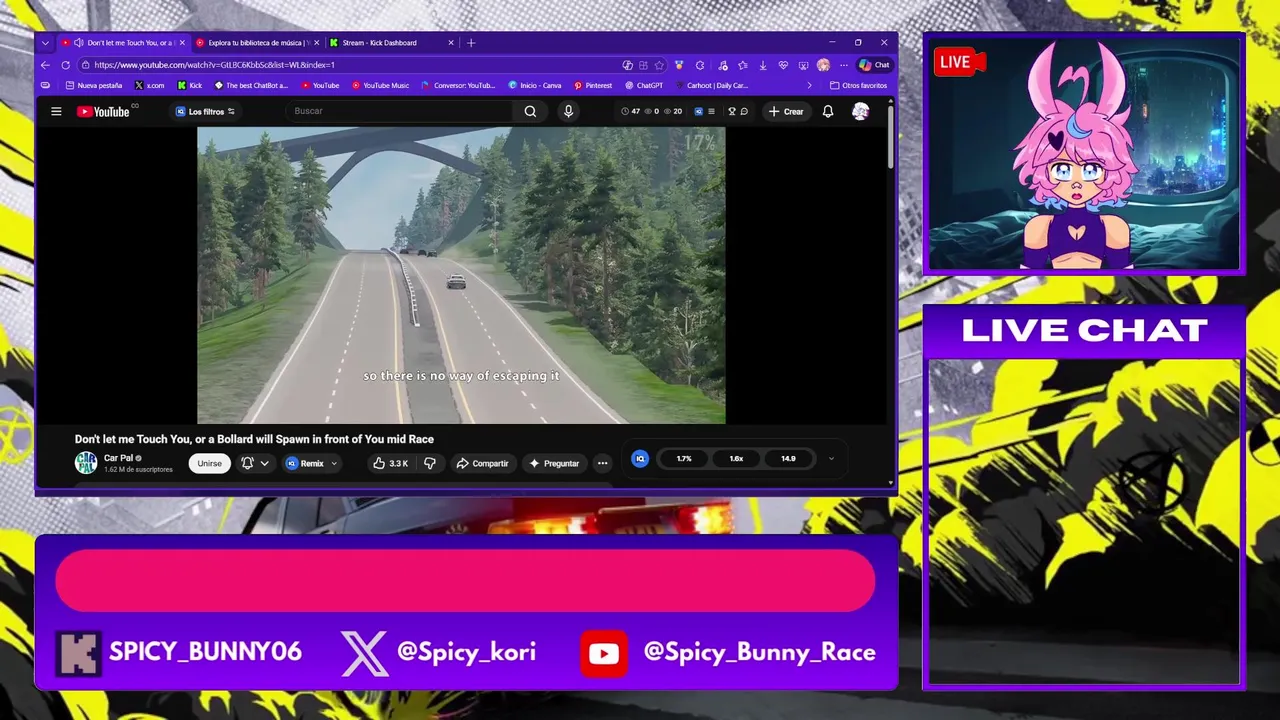Image resolution: width=1280 pixels, height=720 pixels.
Task: Click the 14.9 stat pill
Action: [x=788, y=458]
